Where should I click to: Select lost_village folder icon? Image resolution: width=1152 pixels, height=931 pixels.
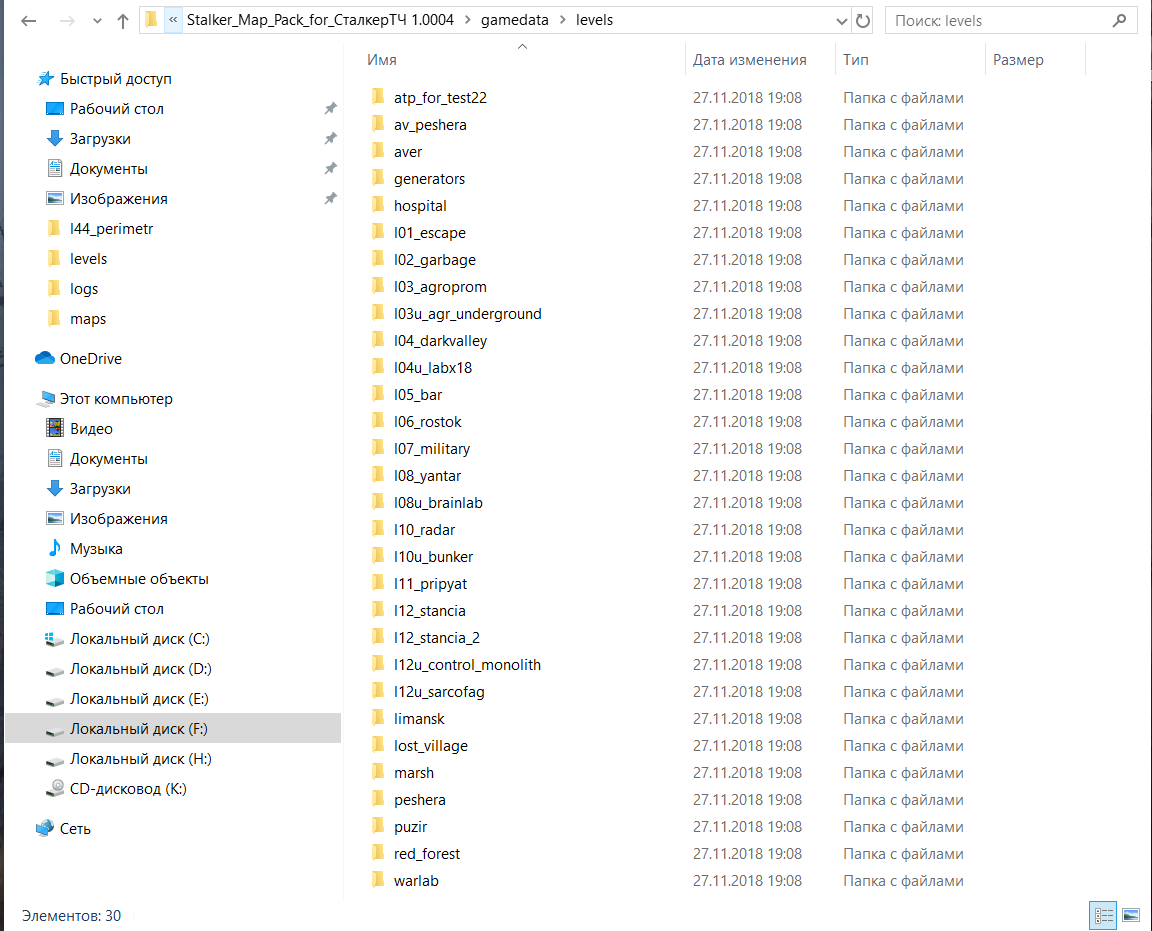click(378, 745)
